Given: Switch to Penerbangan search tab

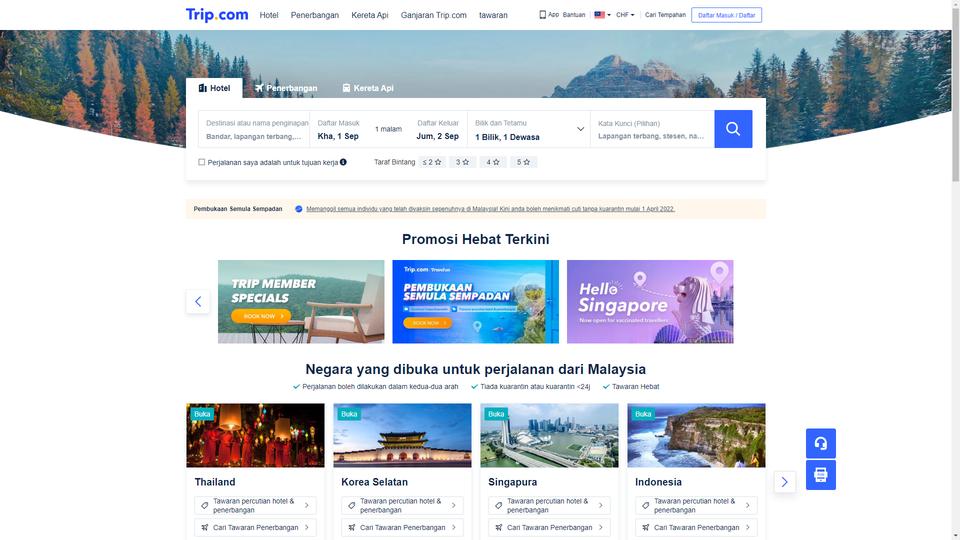Looking at the screenshot, I should click(x=287, y=88).
